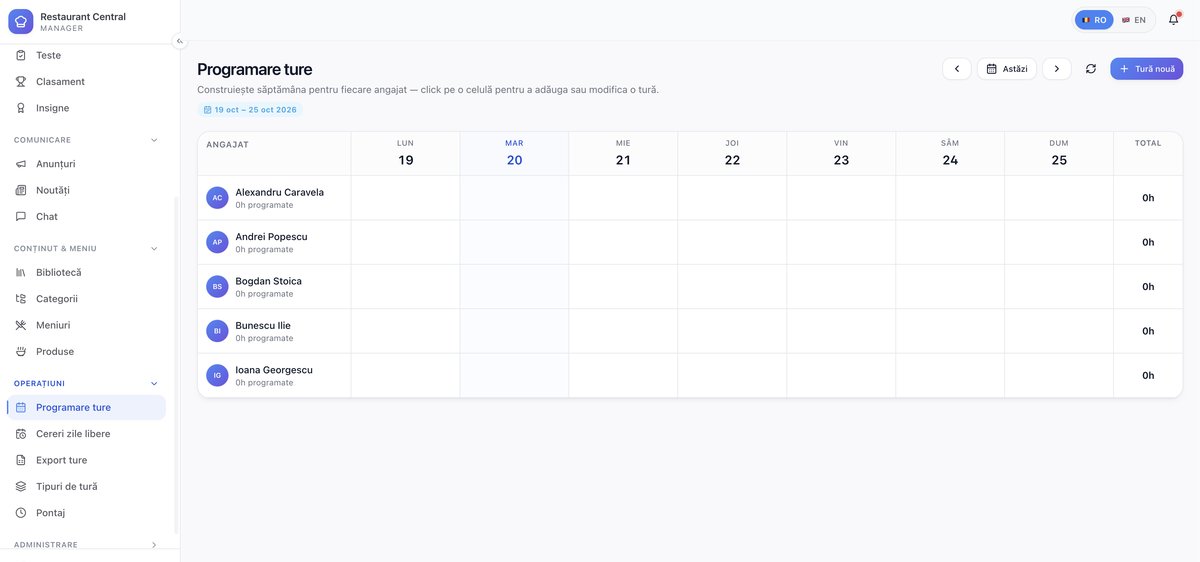Image resolution: width=1200 pixels, height=562 pixels.
Task: Click the Bibliotecă library icon
Action: 21,272
